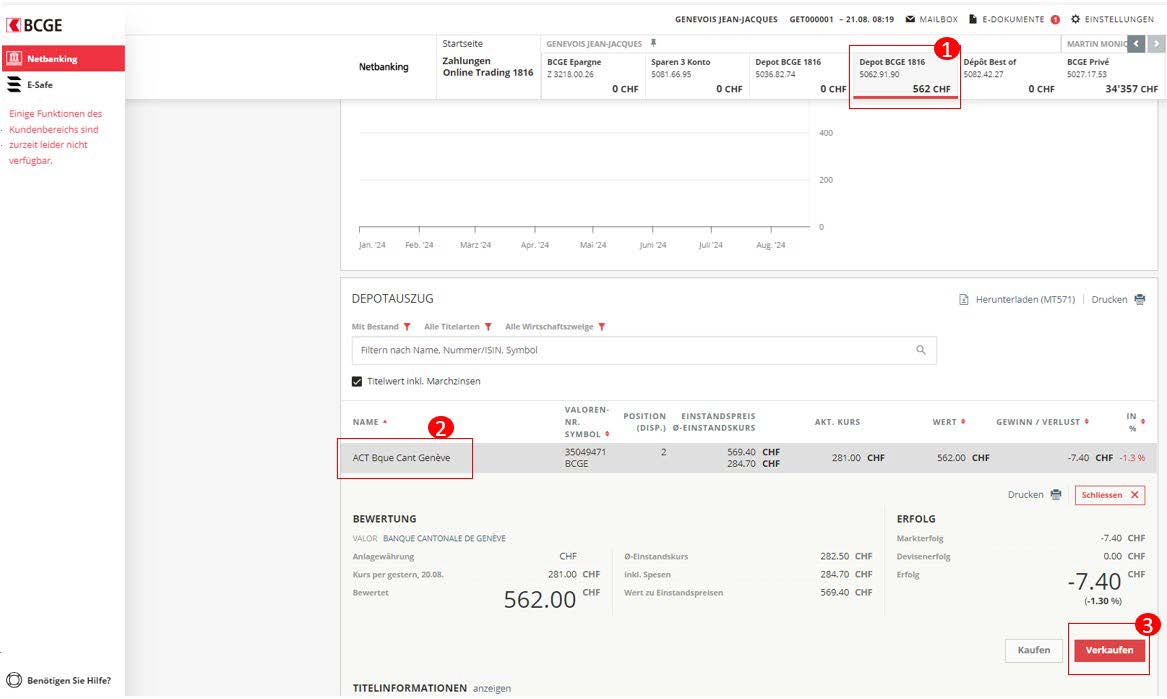This screenshot has height=699, width=1167.
Task: Click the BANQUE CANTONALE DE GENÈVE valor name
Action: (x=444, y=538)
